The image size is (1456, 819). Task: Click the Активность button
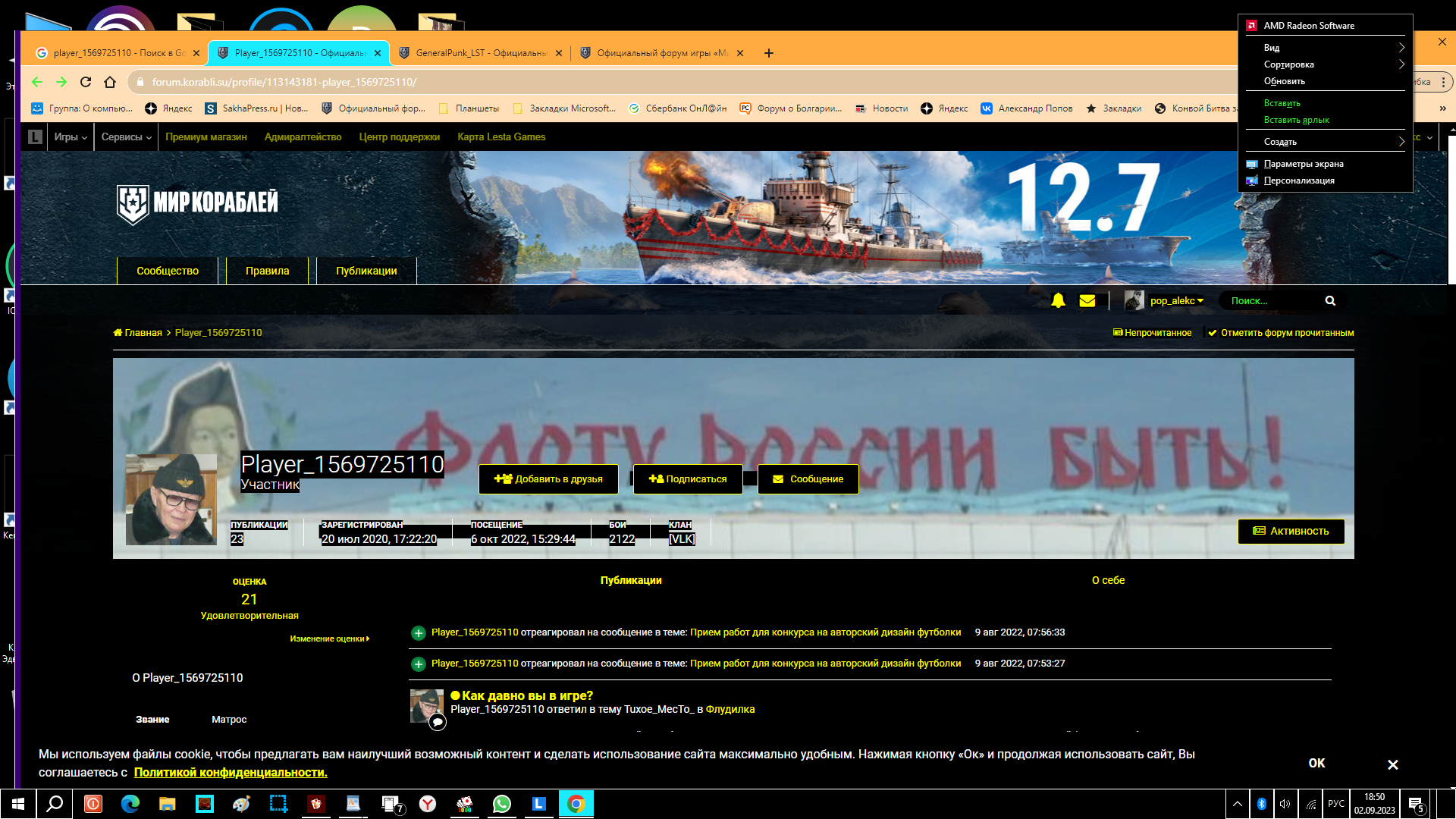tap(1291, 531)
